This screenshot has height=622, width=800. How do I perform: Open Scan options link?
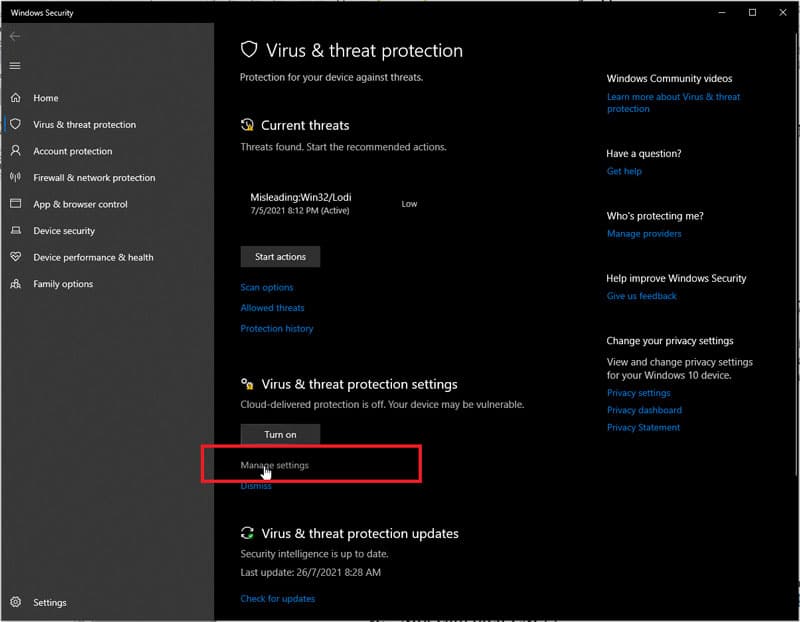pos(267,288)
